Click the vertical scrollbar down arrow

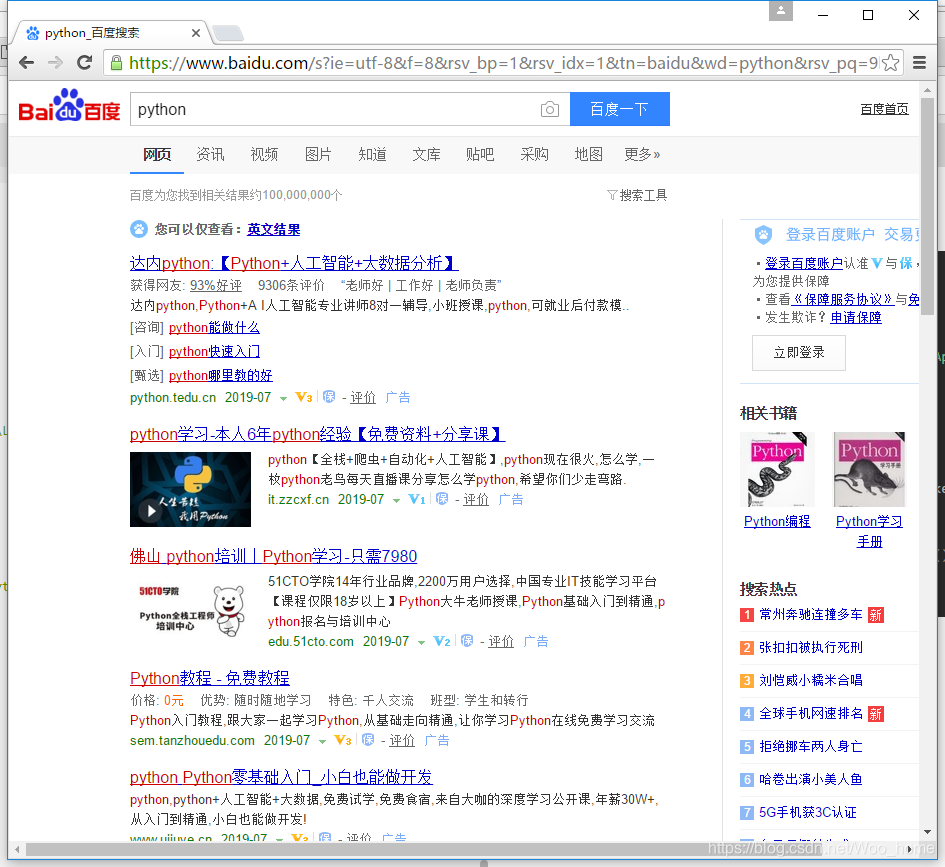pos(928,831)
